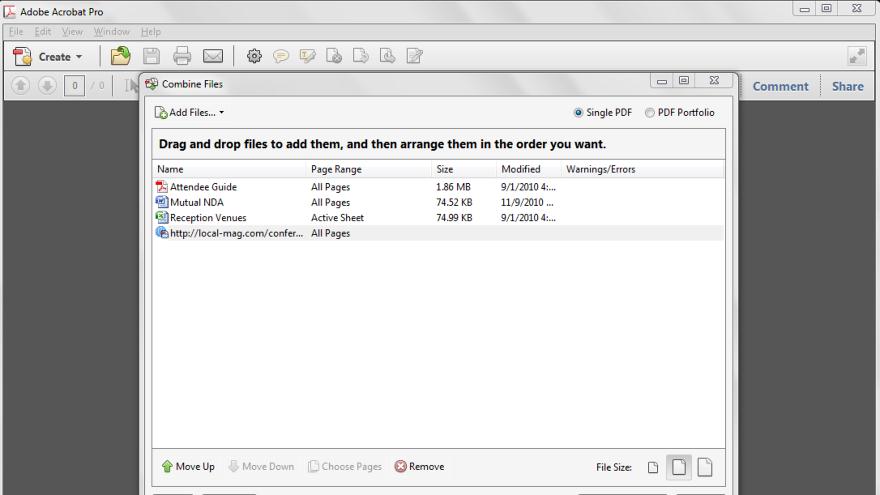Open the Edit menu

[43, 32]
